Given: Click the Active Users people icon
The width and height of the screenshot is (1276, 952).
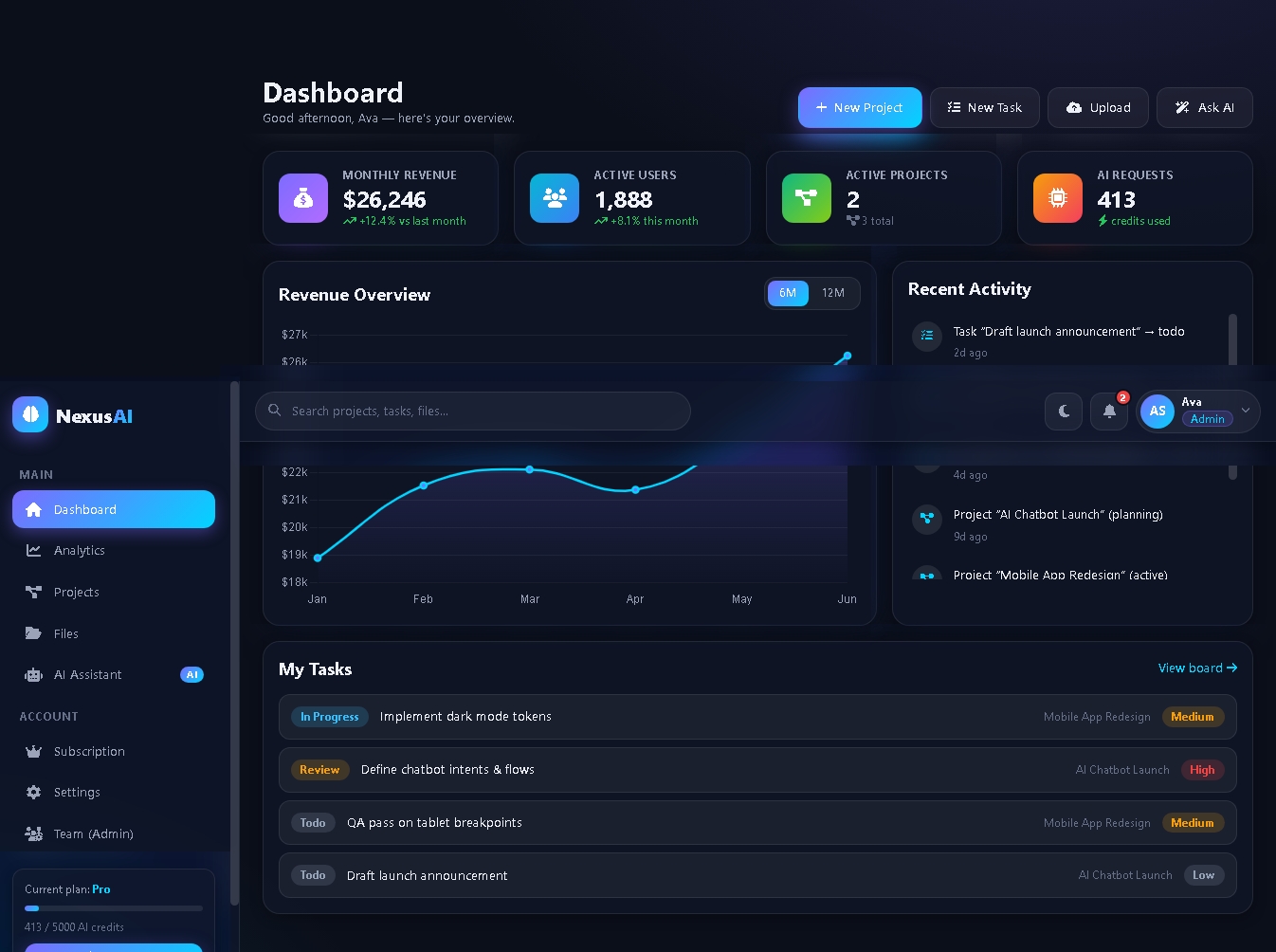Looking at the screenshot, I should click(555, 198).
